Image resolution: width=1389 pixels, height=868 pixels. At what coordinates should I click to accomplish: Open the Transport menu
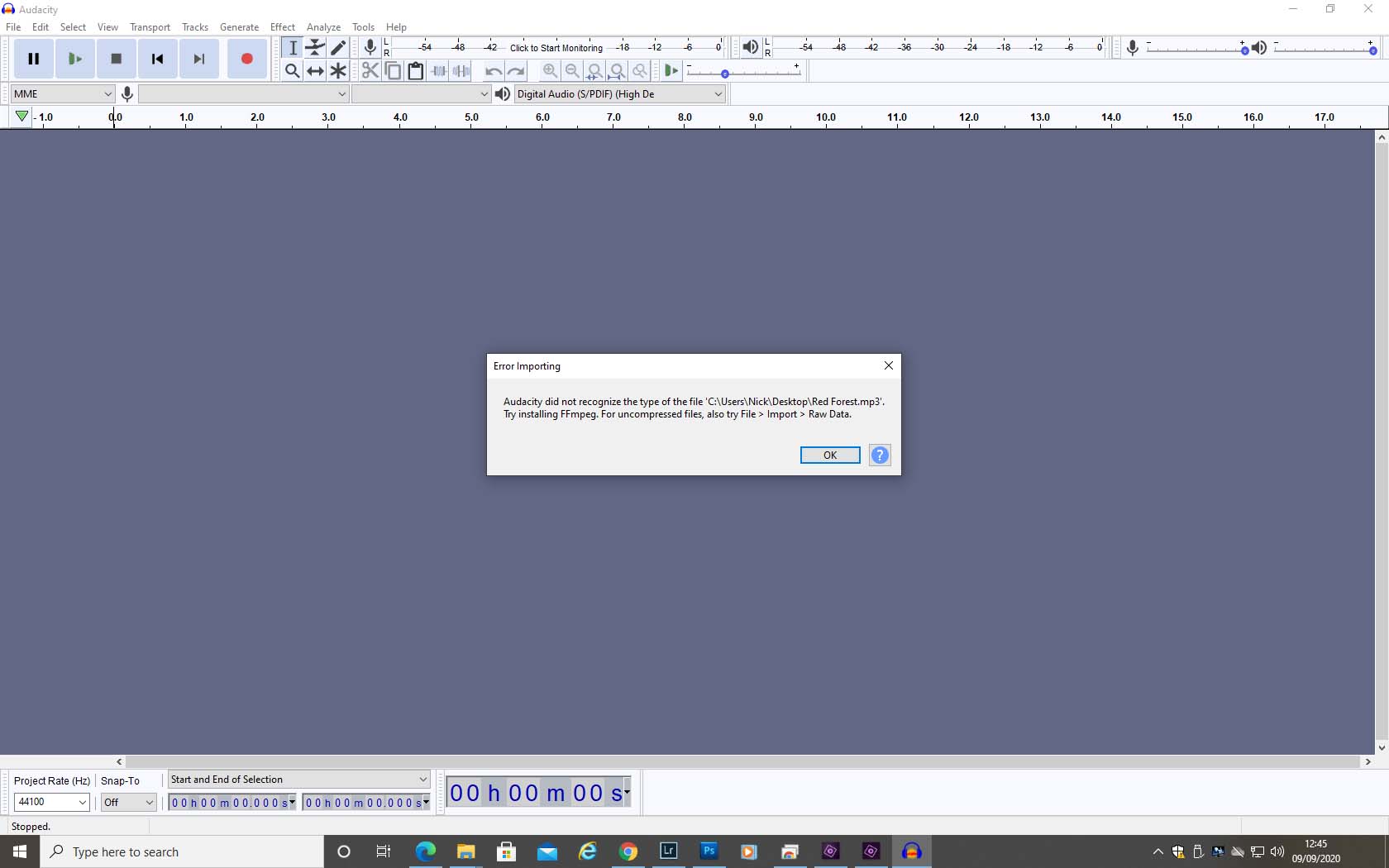150,26
